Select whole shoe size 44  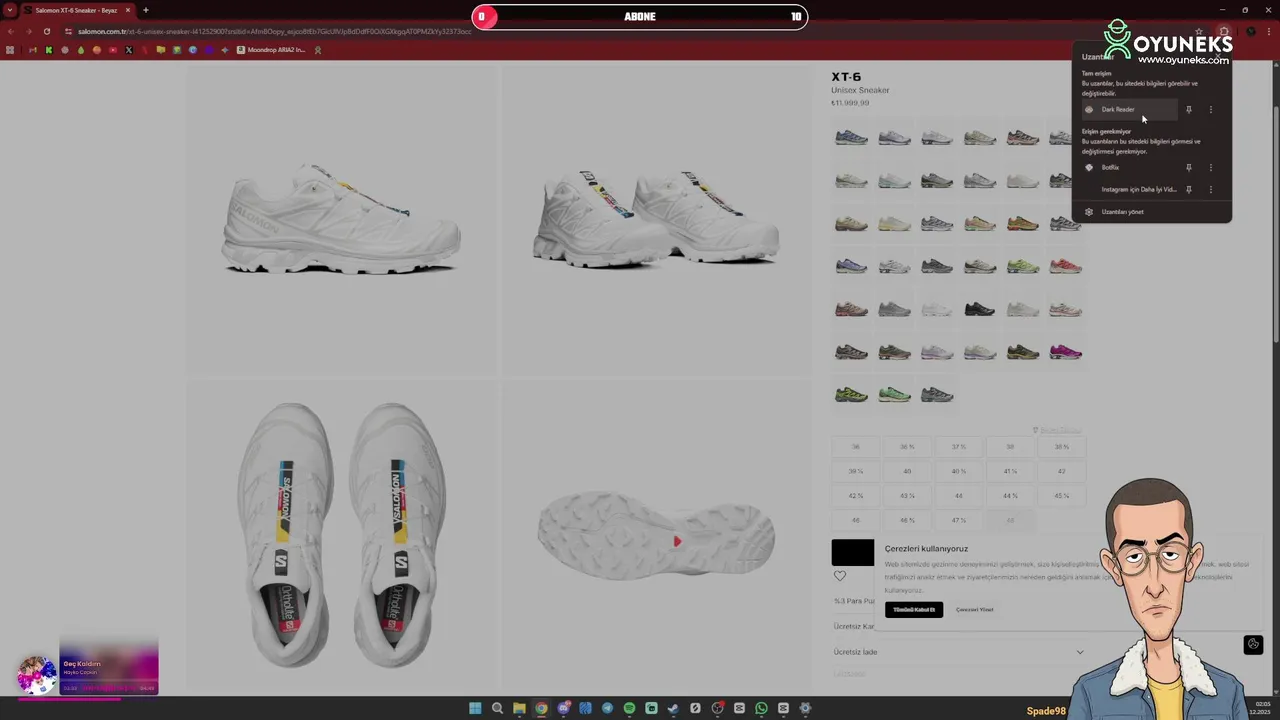pos(958,496)
